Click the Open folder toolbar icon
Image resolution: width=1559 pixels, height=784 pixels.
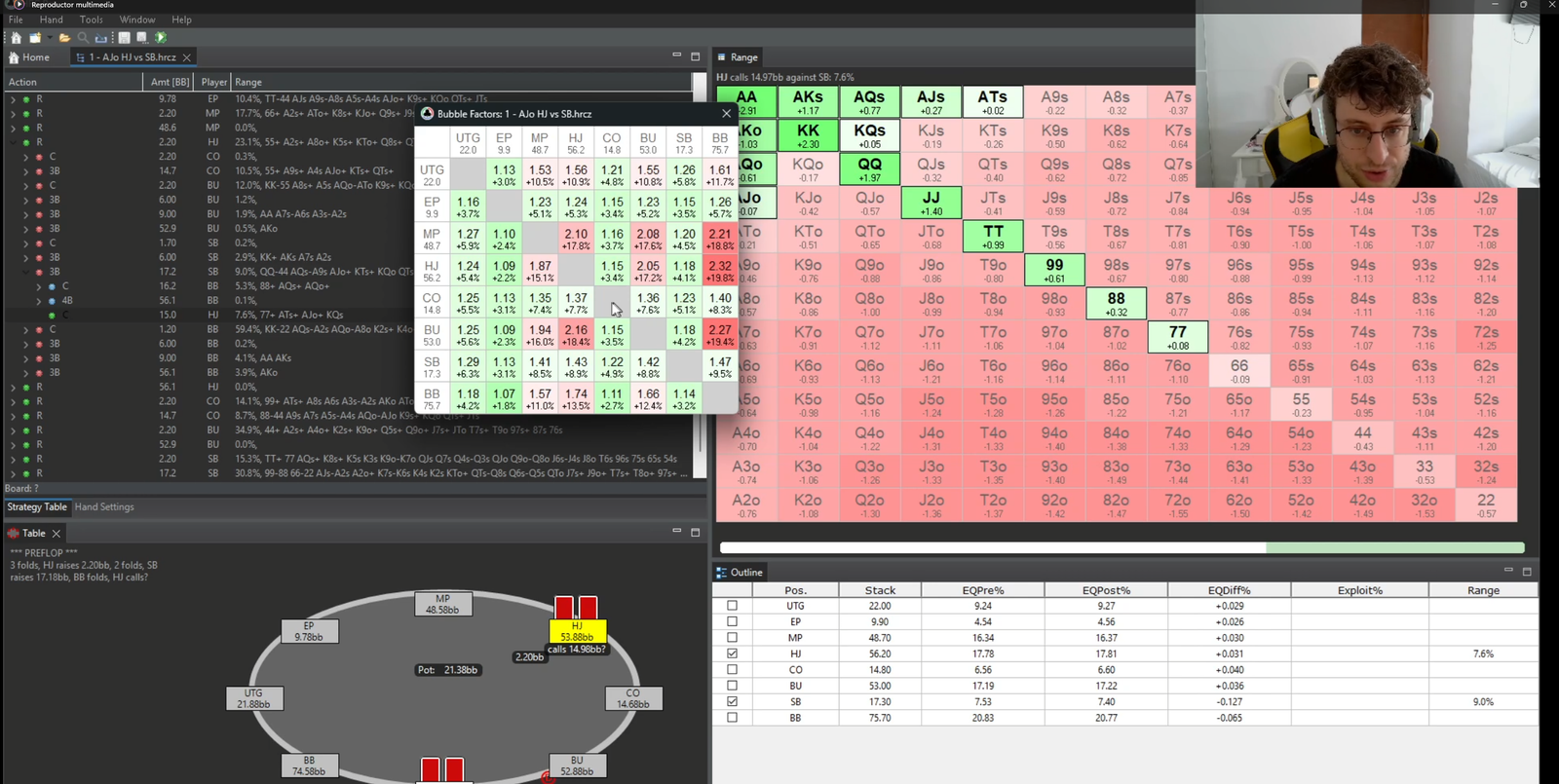tap(64, 38)
